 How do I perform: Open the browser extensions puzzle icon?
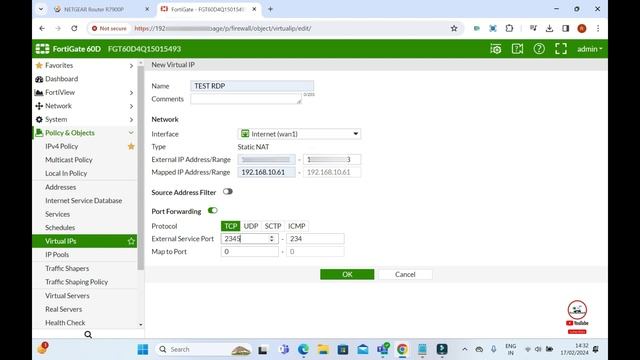pos(509,28)
